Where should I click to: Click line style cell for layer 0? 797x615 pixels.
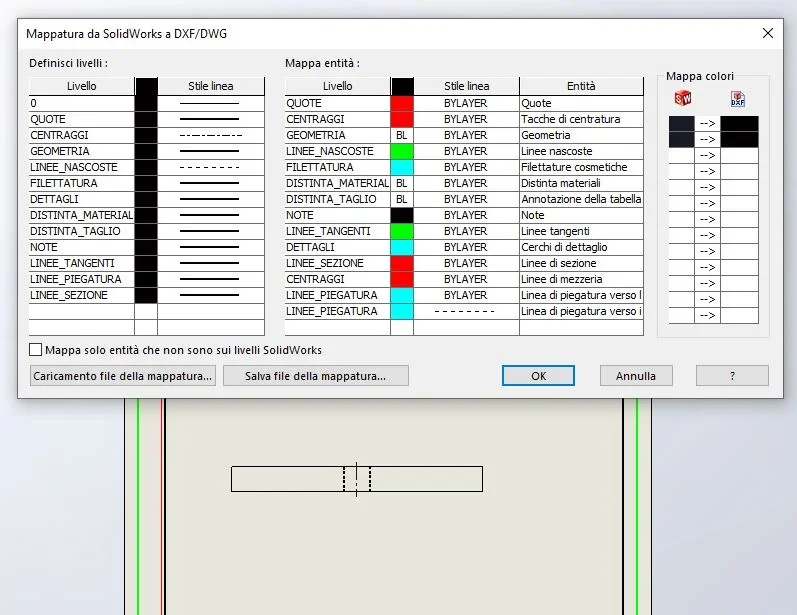(x=211, y=103)
